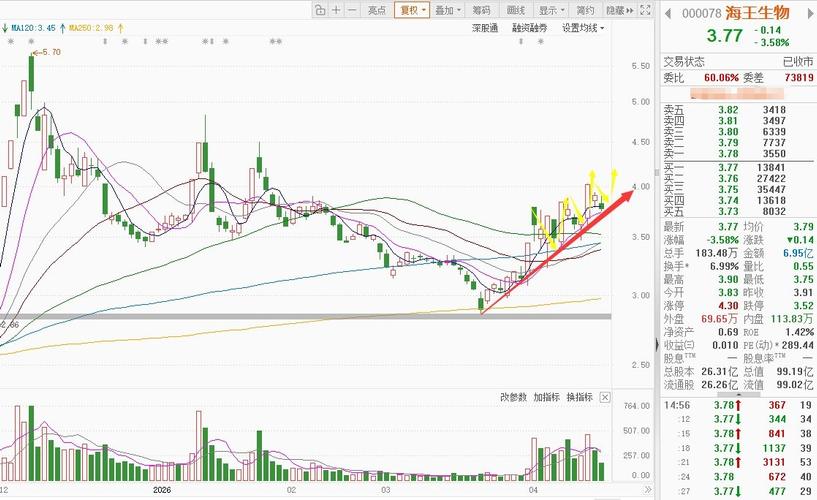Activate the 画线 drawing tools
Screen dimensions: 817x500
[x=516, y=10]
